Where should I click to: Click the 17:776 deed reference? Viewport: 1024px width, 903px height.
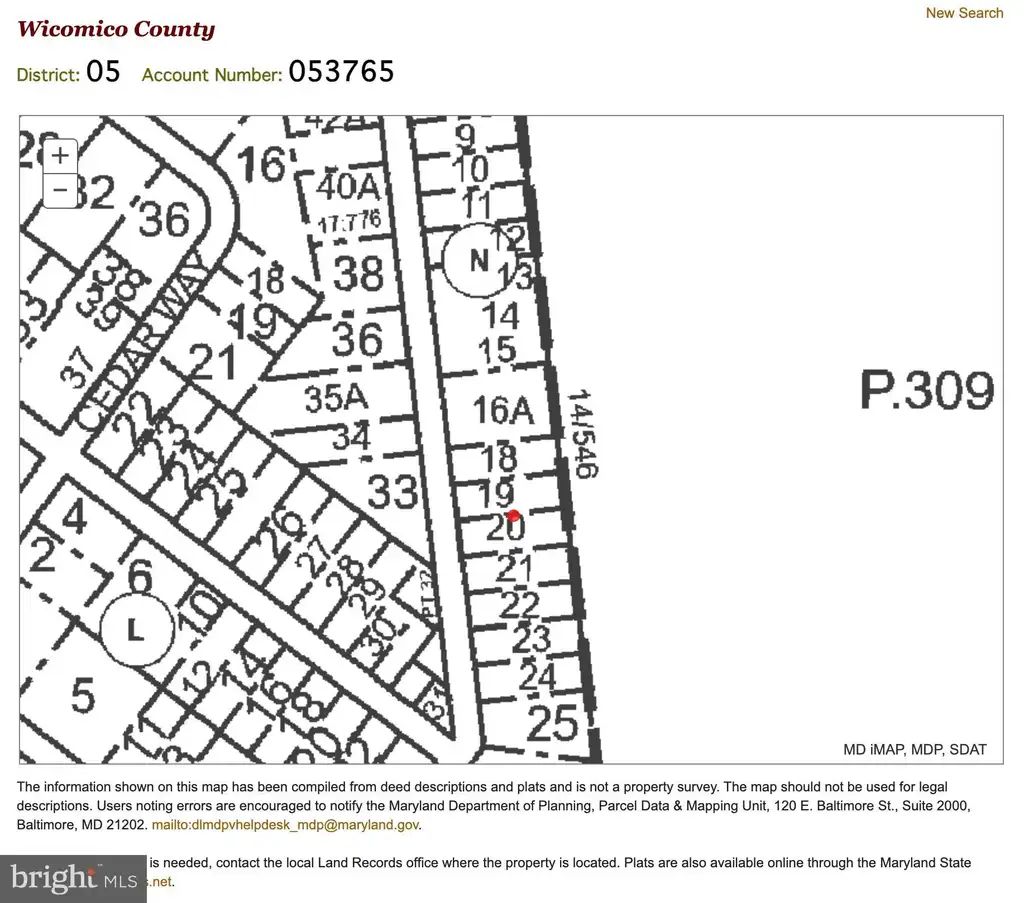tap(349, 221)
